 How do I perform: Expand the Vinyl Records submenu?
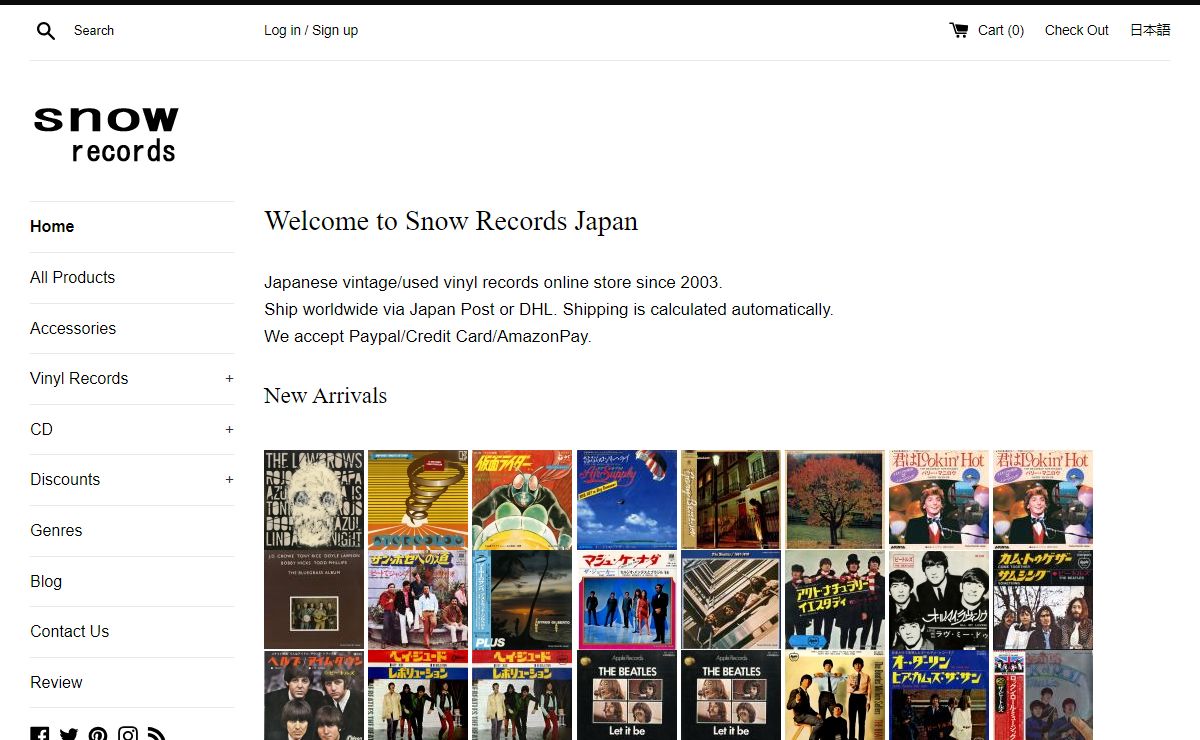coord(229,379)
